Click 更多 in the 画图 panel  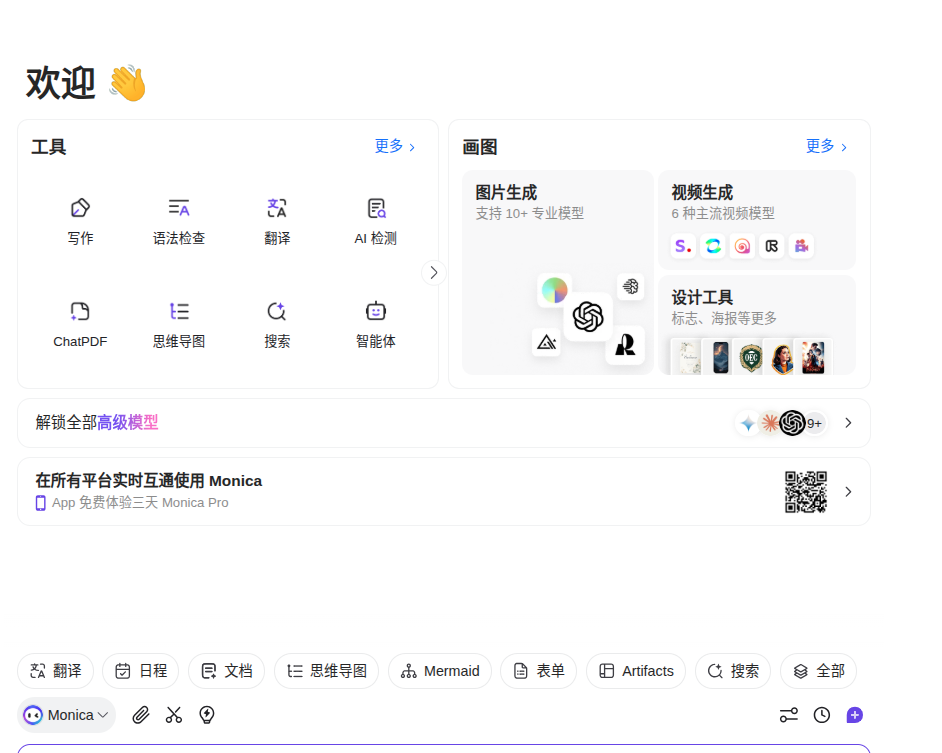point(826,146)
